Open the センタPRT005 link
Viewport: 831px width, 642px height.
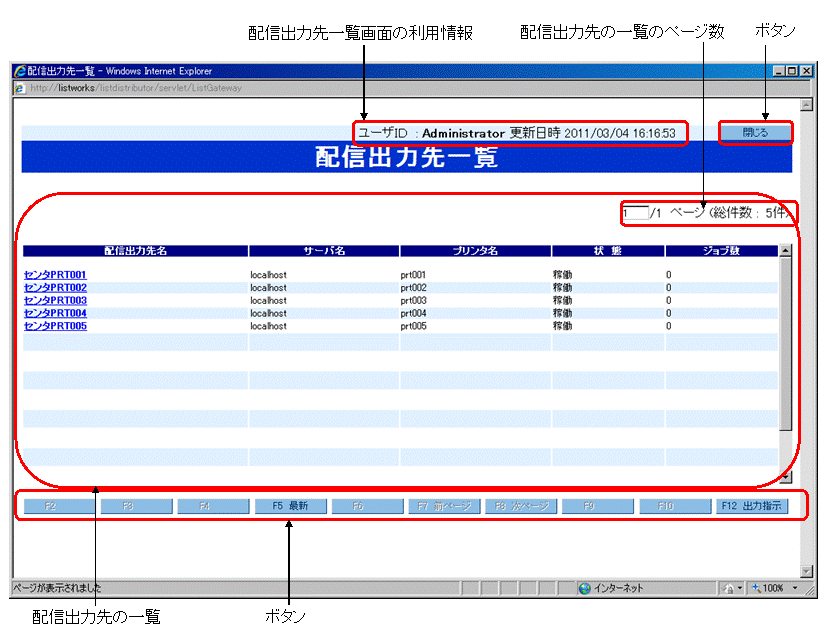[55, 326]
